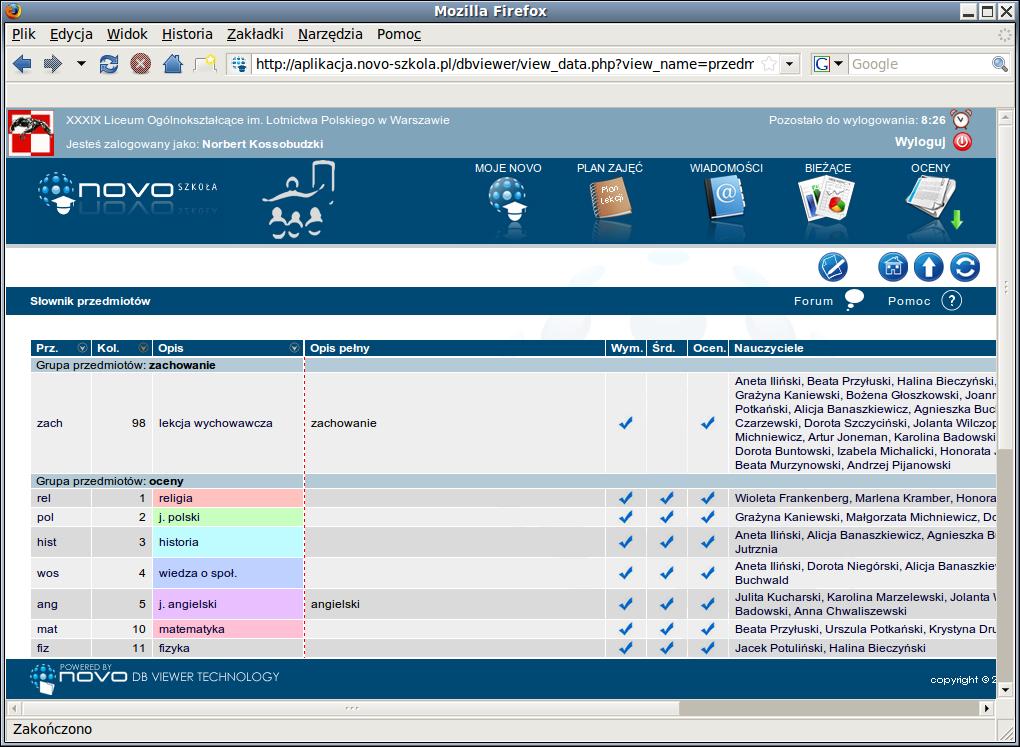
Task: Toggle Wym. checkmark for religia row
Action: click(x=626, y=498)
